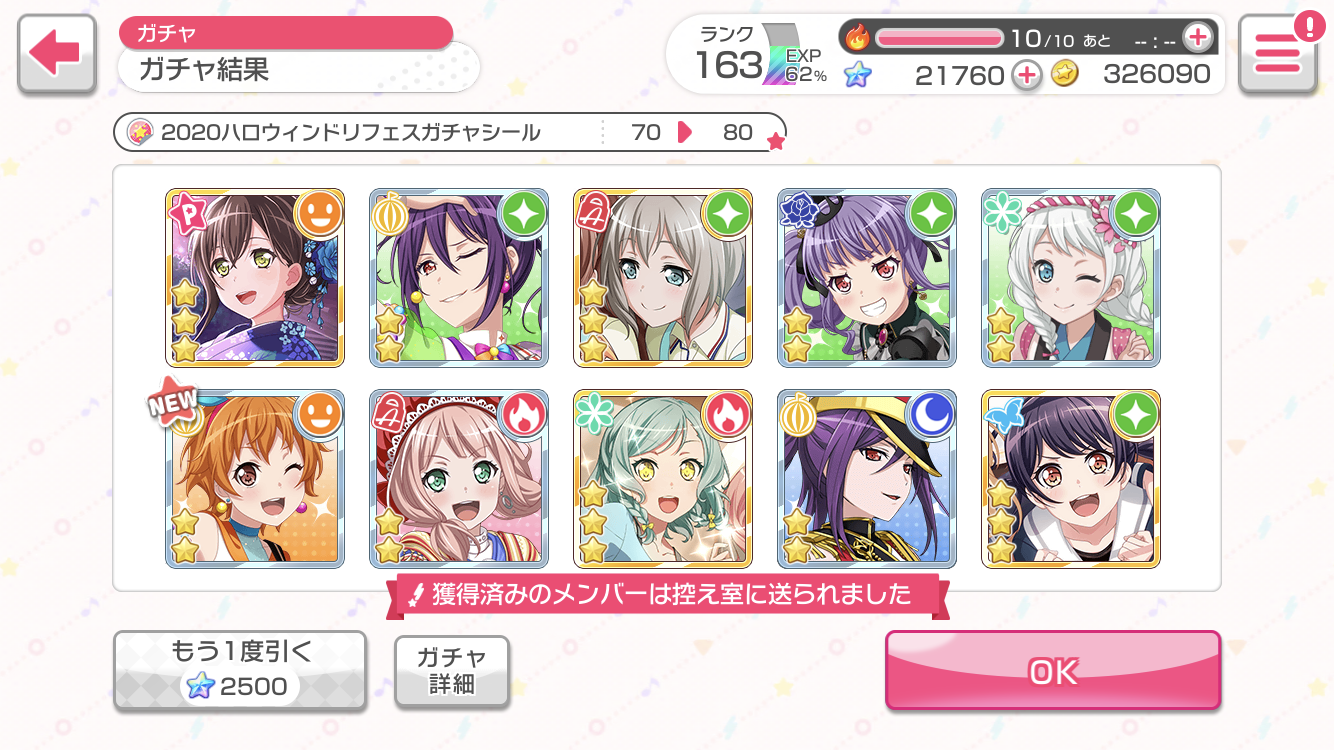The height and width of the screenshot is (750, 1334).
Task: Open the hamburger menu with notification badge
Action: click(1277, 54)
